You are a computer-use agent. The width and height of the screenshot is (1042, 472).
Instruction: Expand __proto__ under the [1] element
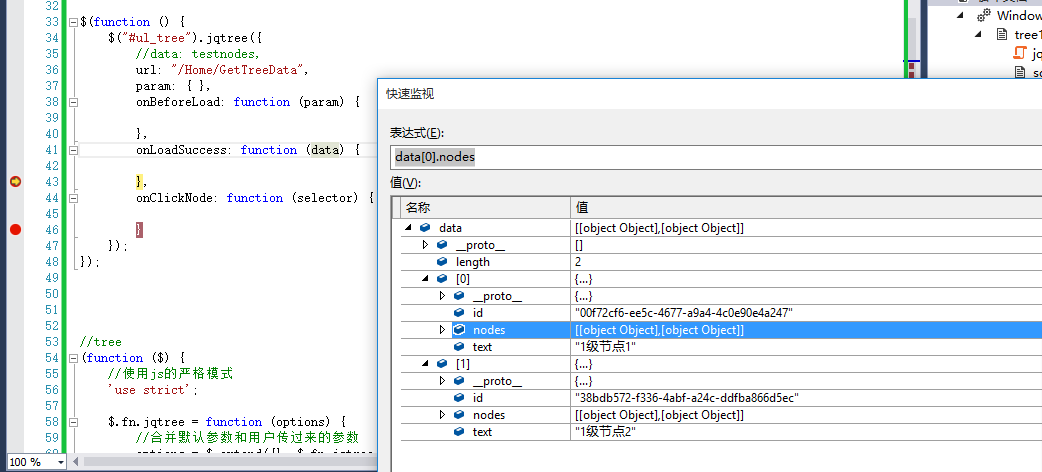tap(443, 381)
